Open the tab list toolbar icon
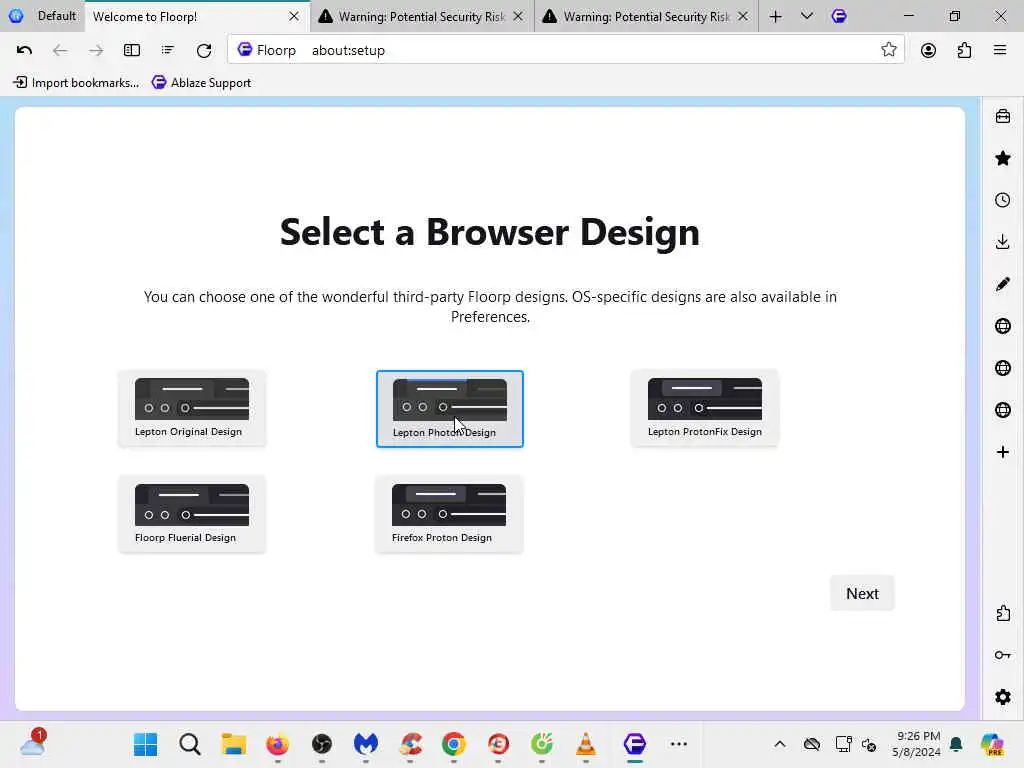Image resolution: width=1024 pixels, height=768 pixels. point(168,50)
